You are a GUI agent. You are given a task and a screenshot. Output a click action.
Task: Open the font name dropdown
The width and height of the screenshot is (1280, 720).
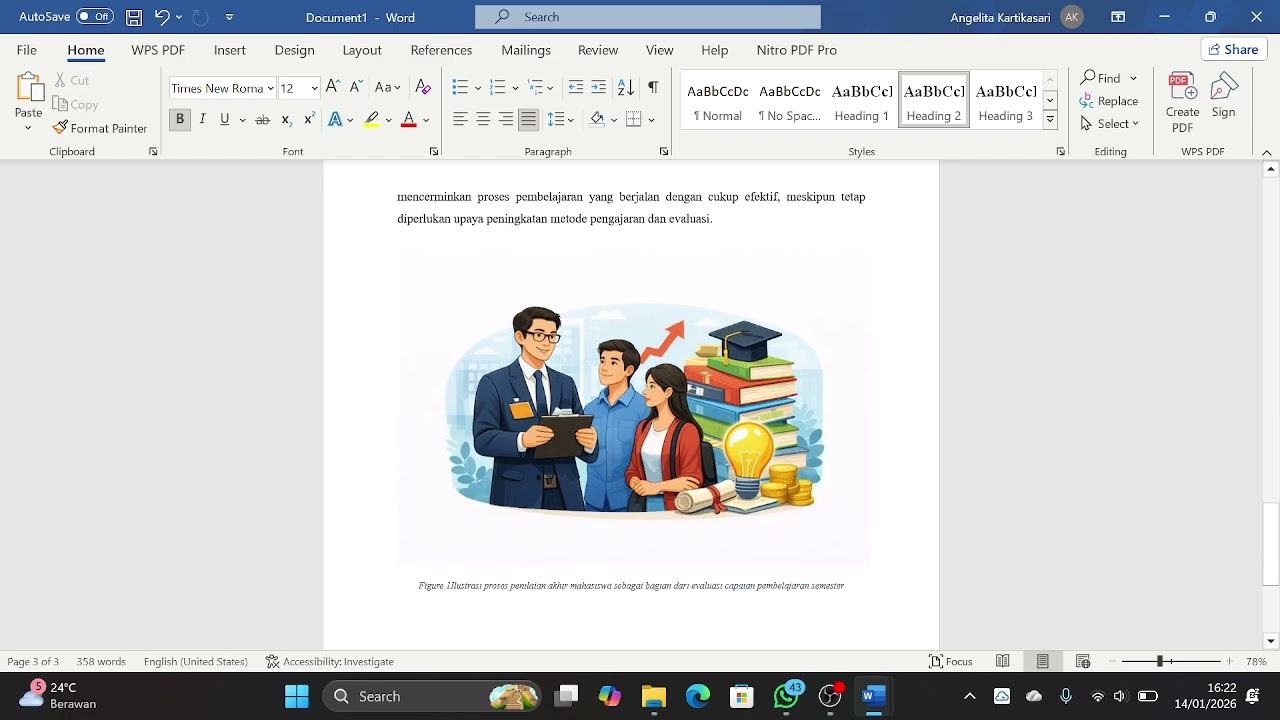pyautogui.click(x=271, y=88)
